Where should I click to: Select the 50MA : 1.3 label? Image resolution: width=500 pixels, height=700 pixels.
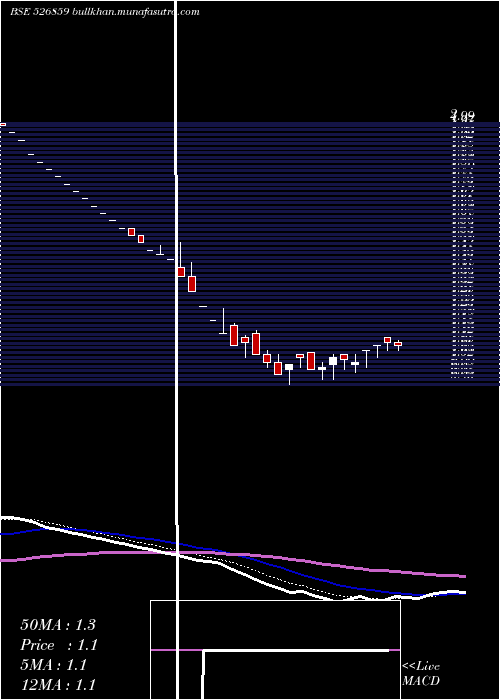(x=58, y=625)
